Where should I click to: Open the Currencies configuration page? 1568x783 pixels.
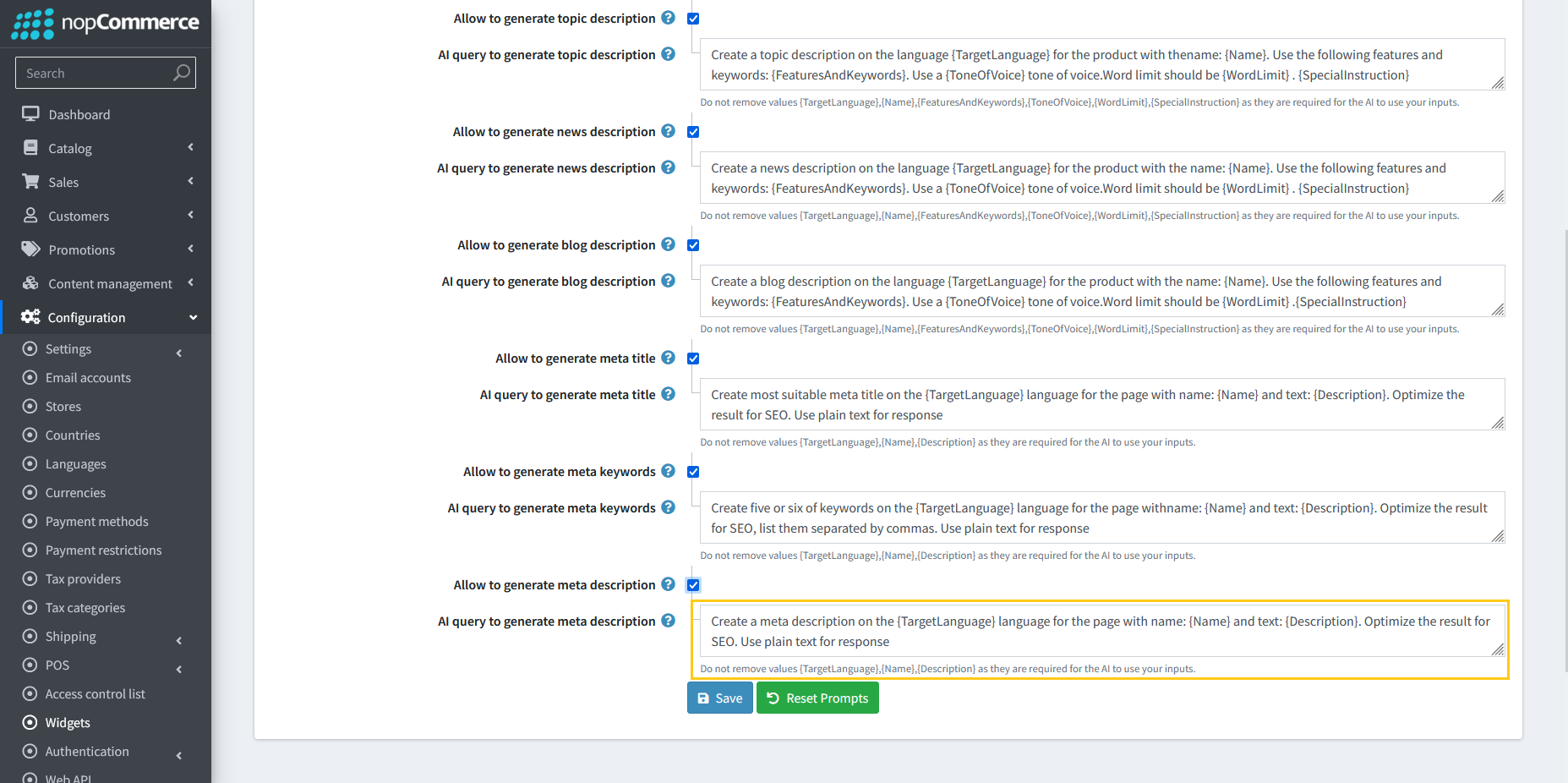click(74, 492)
